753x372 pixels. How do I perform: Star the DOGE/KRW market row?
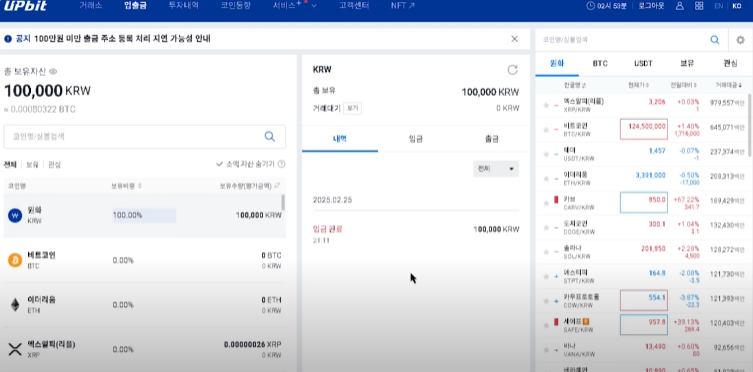pos(546,228)
